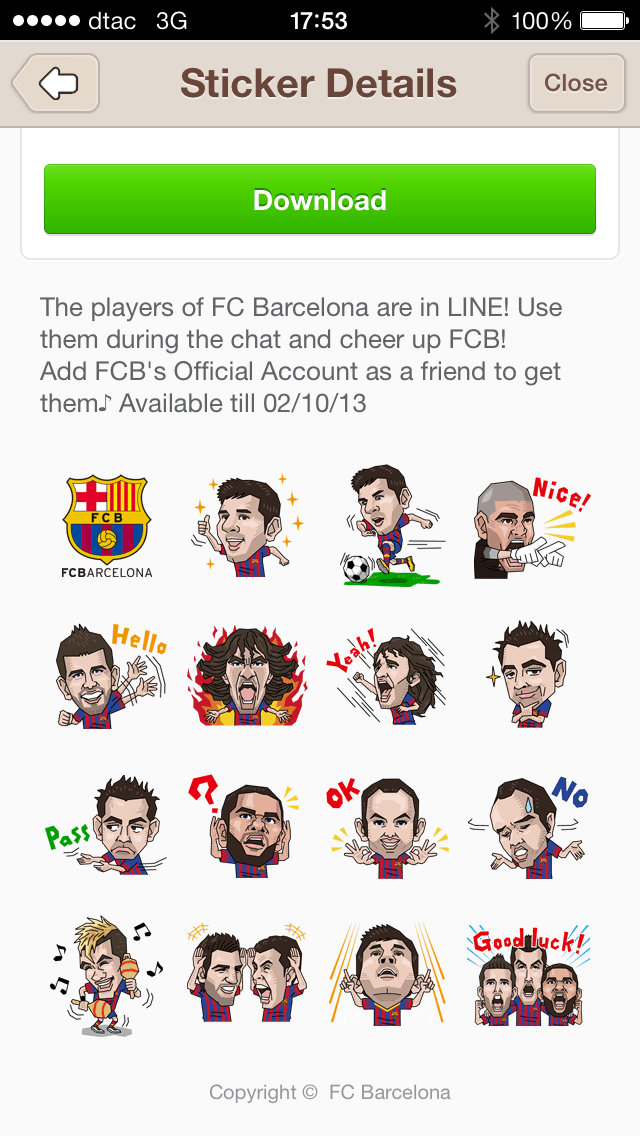Pick the "Yeah!" cheering sticker
Screen dimensions: 640x1136
pyautogui.click(x=385, y=675)
